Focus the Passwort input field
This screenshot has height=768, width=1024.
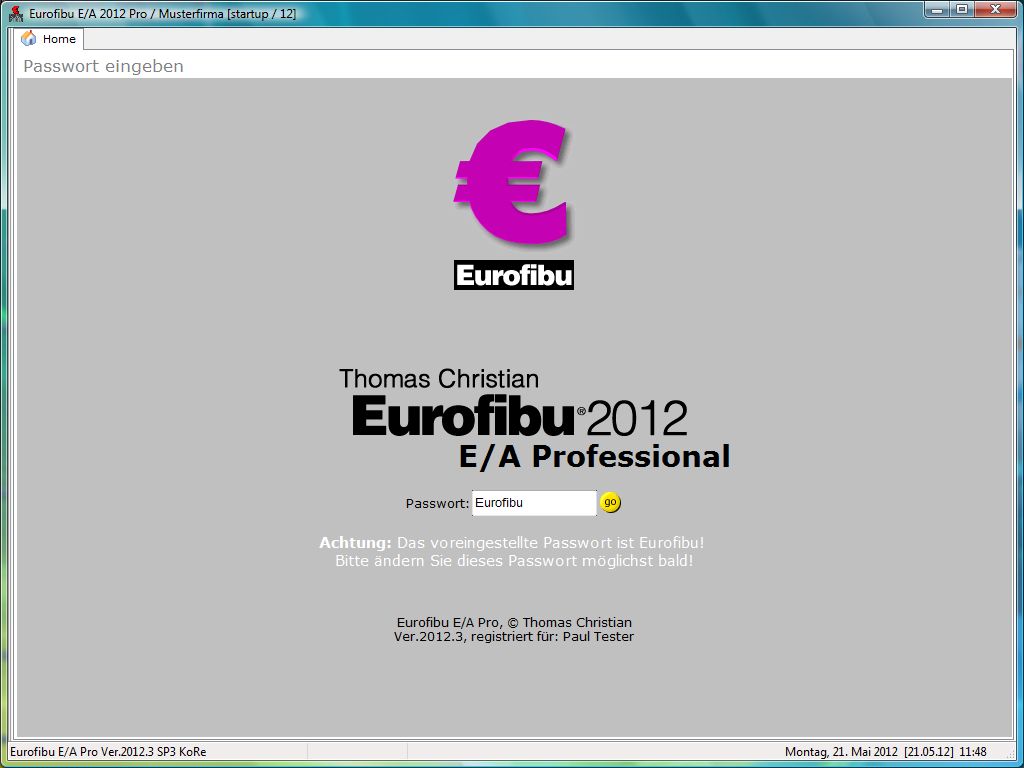coord(534,503)
